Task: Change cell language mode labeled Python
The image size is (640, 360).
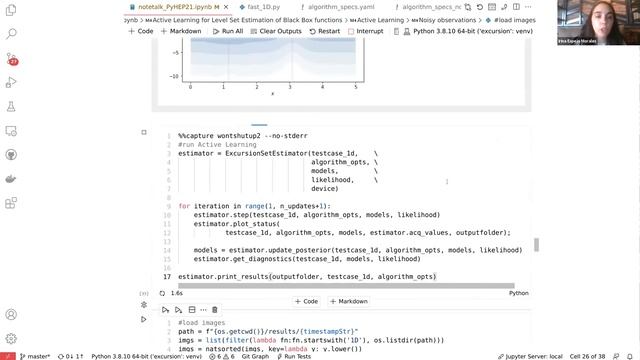Action: pos(519,293)
